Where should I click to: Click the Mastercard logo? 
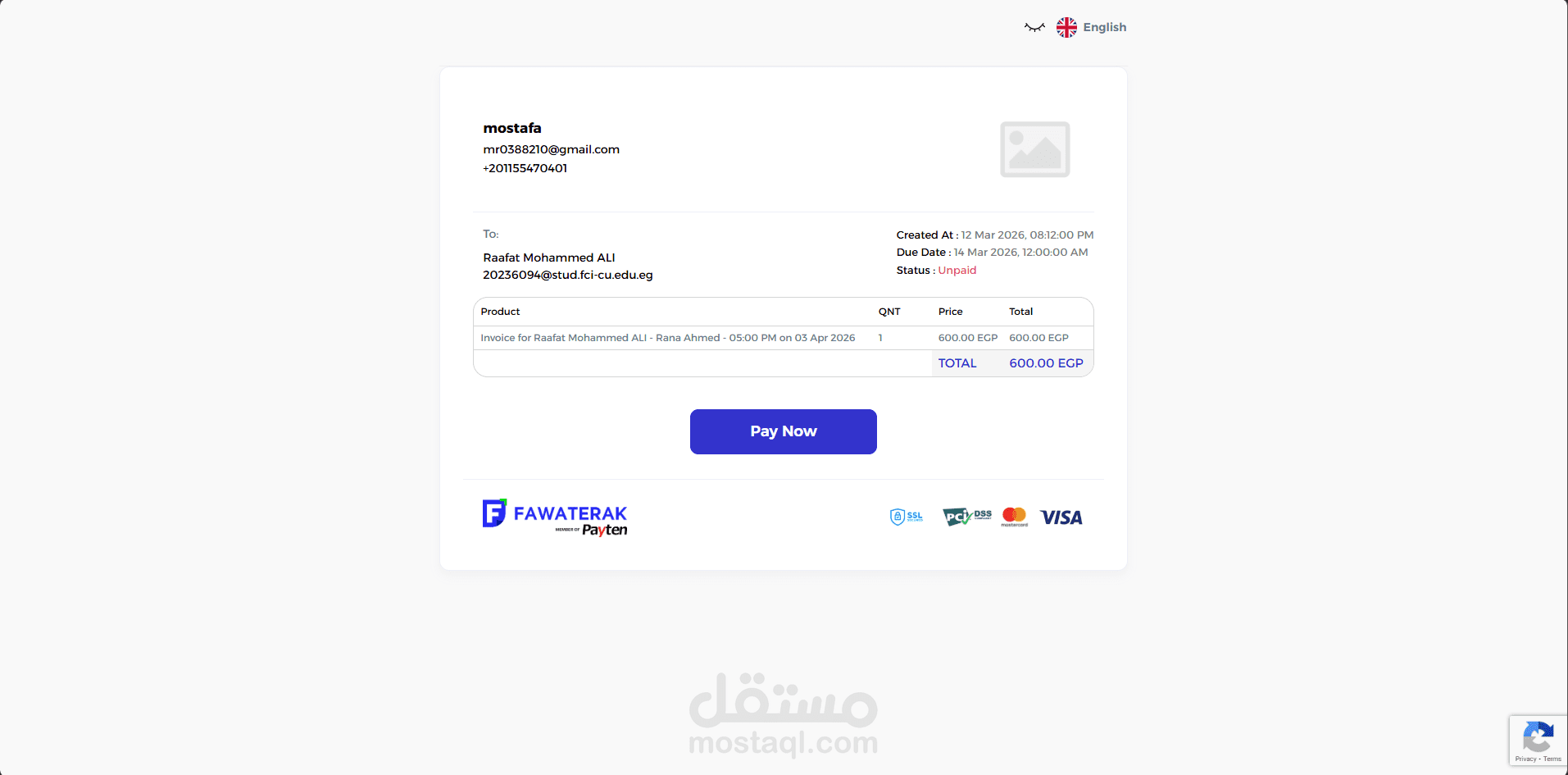1014,517
